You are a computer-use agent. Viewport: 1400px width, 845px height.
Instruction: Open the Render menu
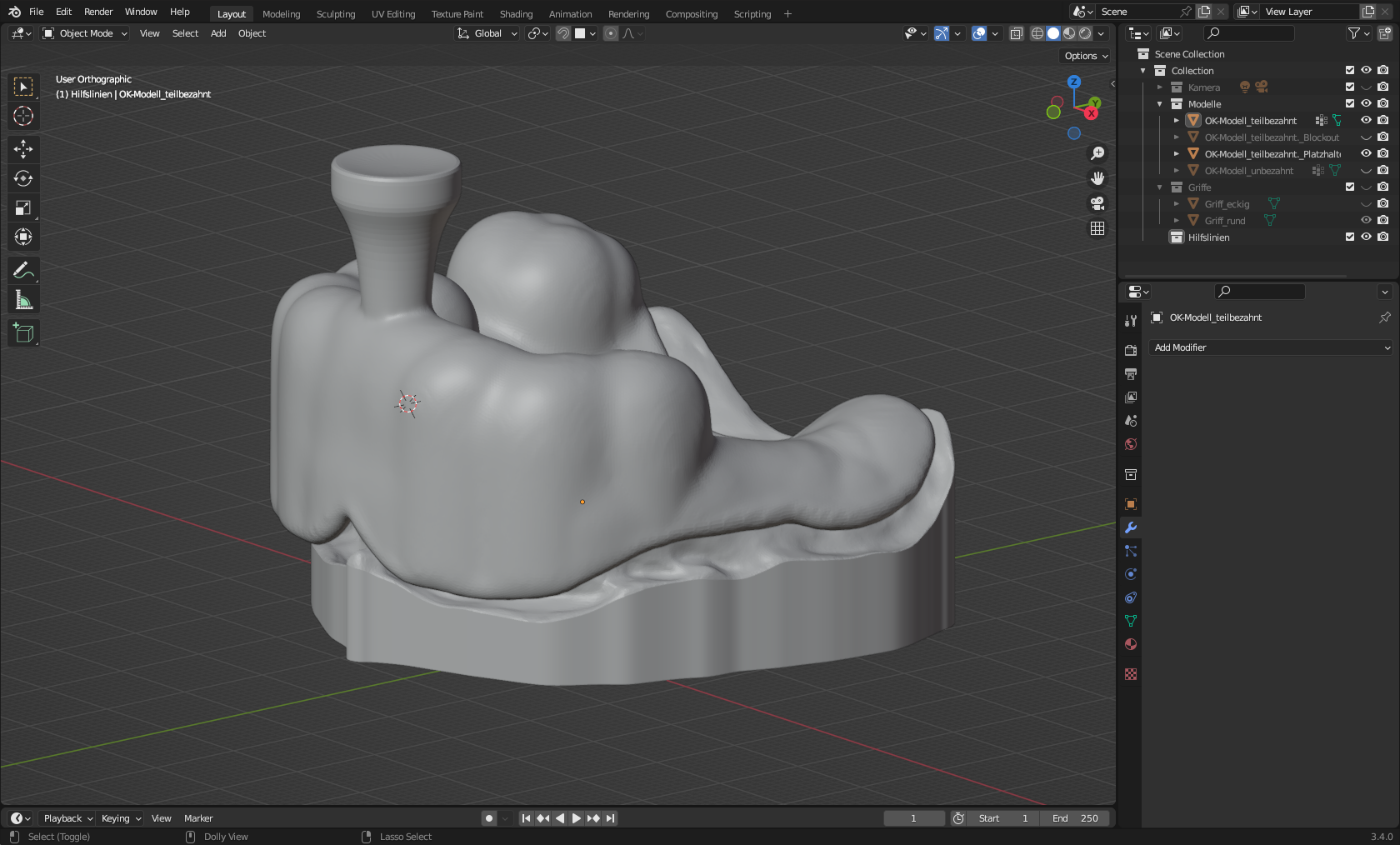pyautogui.click(x=98, y=12)
